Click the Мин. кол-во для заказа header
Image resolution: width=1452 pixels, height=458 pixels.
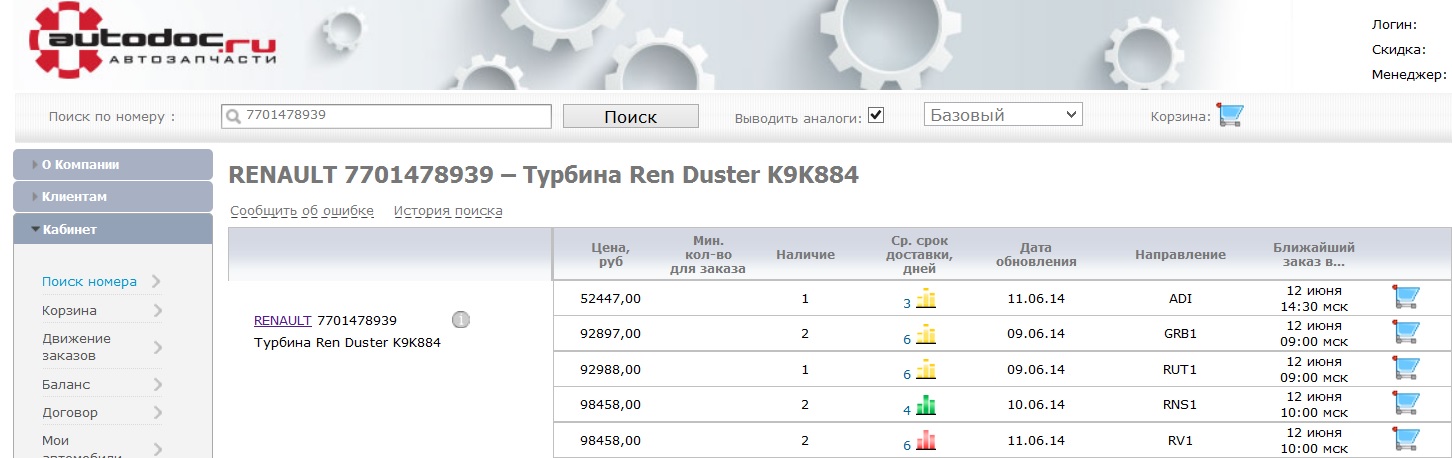point(707,255)
